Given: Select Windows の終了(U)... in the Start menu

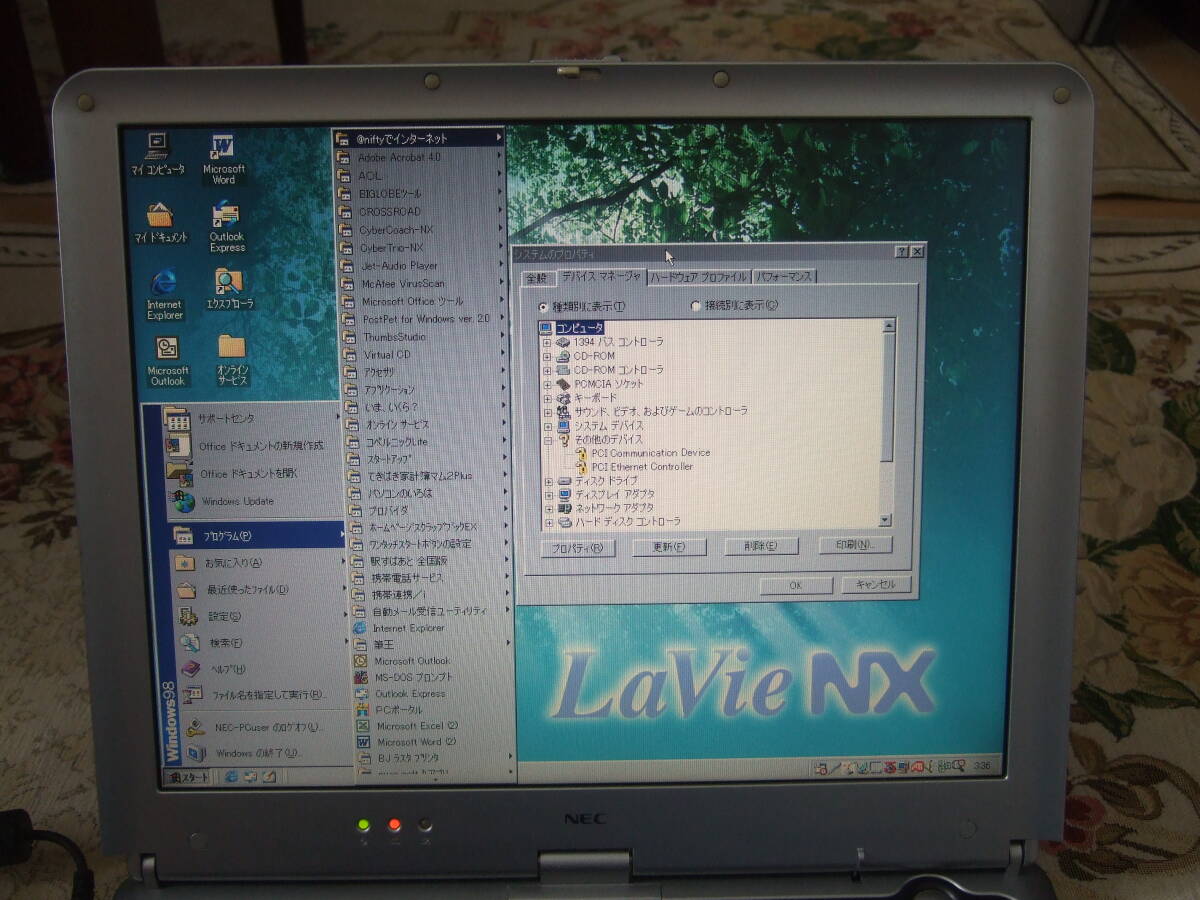Looking at the screenshot, I should 263,753.
